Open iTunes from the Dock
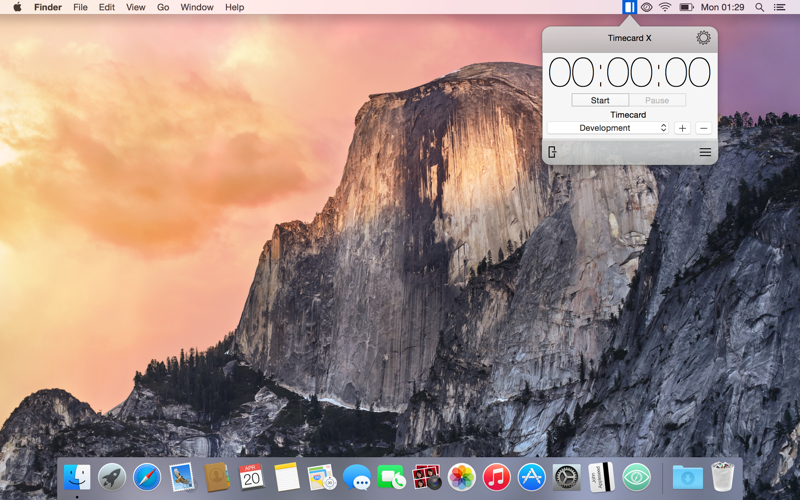 click(x=496, y=478)
